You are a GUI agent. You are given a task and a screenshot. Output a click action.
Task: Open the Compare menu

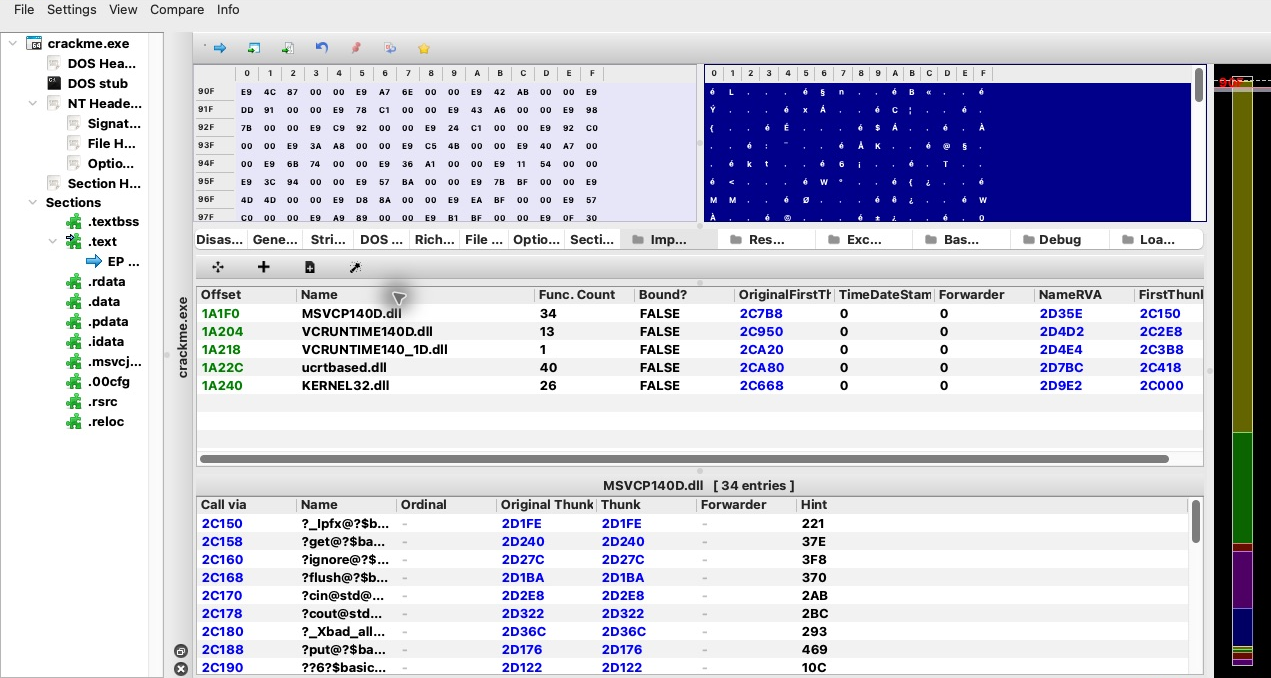coord(177,9)
